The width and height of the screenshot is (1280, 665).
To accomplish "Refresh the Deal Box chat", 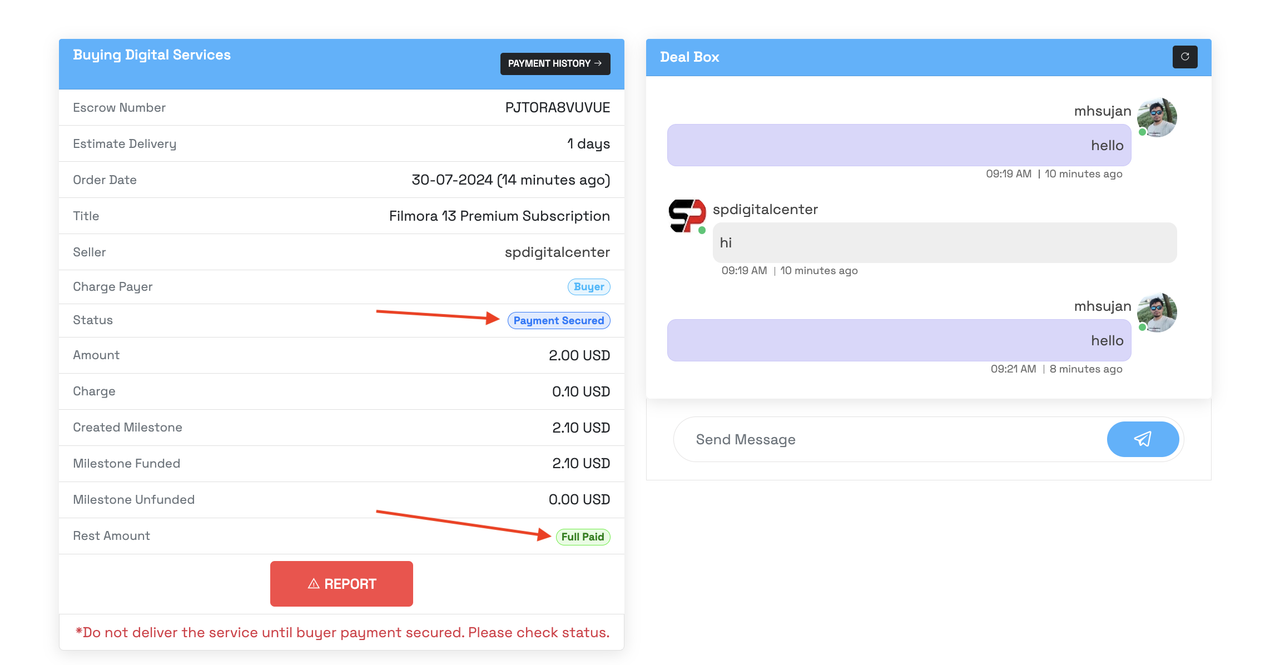I will [1185, 57].
